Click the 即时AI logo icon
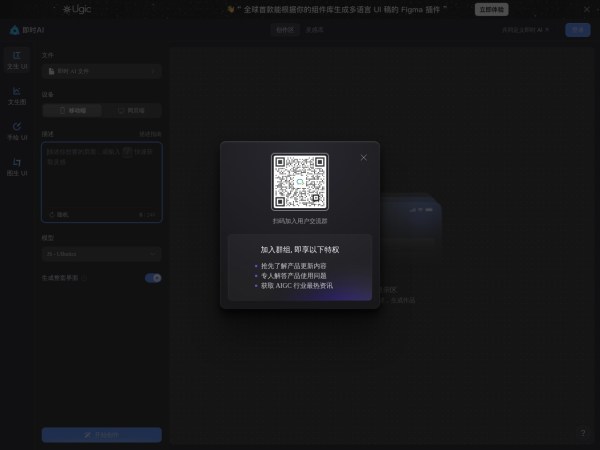The height and width of the screenshot is (450, 600). tap(14, 30)
